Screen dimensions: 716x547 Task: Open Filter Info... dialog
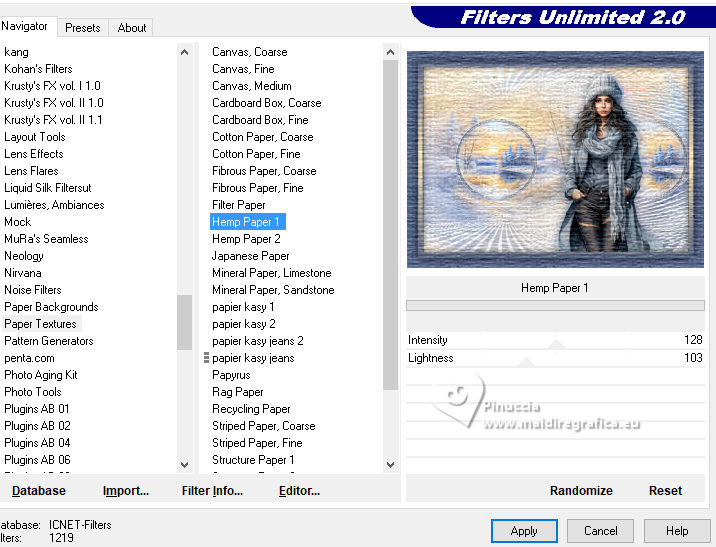(212, 490)
